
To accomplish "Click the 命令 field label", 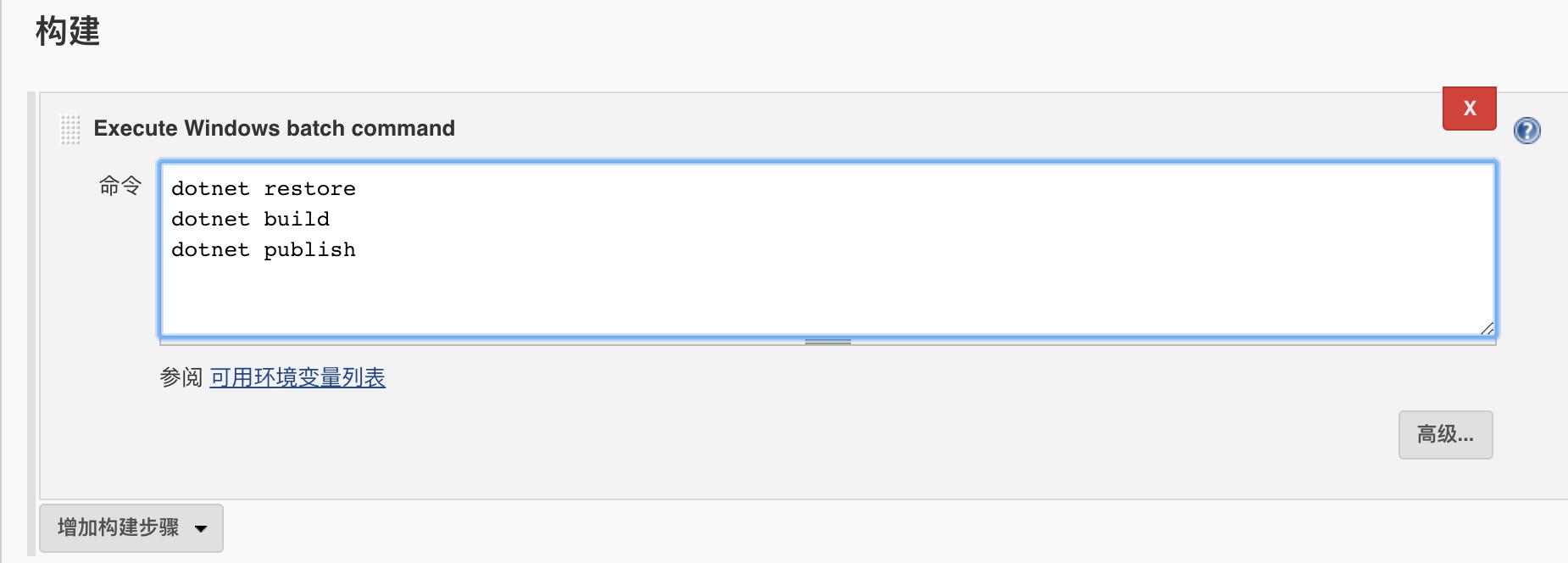I will pyautogui.click(x=120, y=186).
